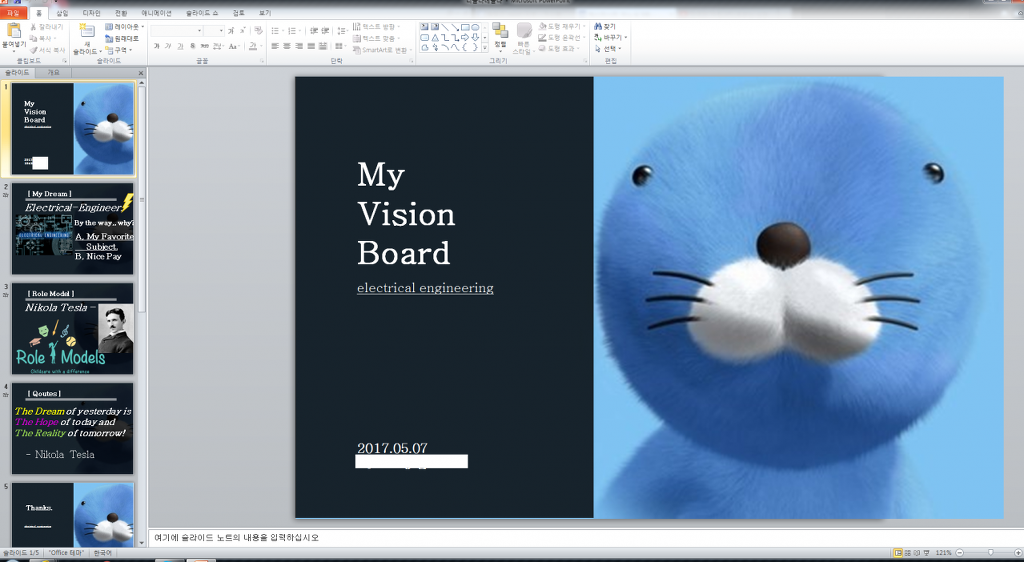
Task: Switch to the Insert (삽입) ribbon tab
Action: pyautogui.click(x=62, y=12)
